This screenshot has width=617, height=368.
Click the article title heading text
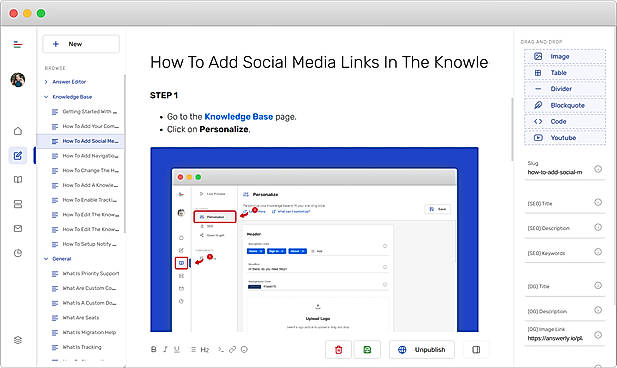pyautogui.click(x=319, y=63)
